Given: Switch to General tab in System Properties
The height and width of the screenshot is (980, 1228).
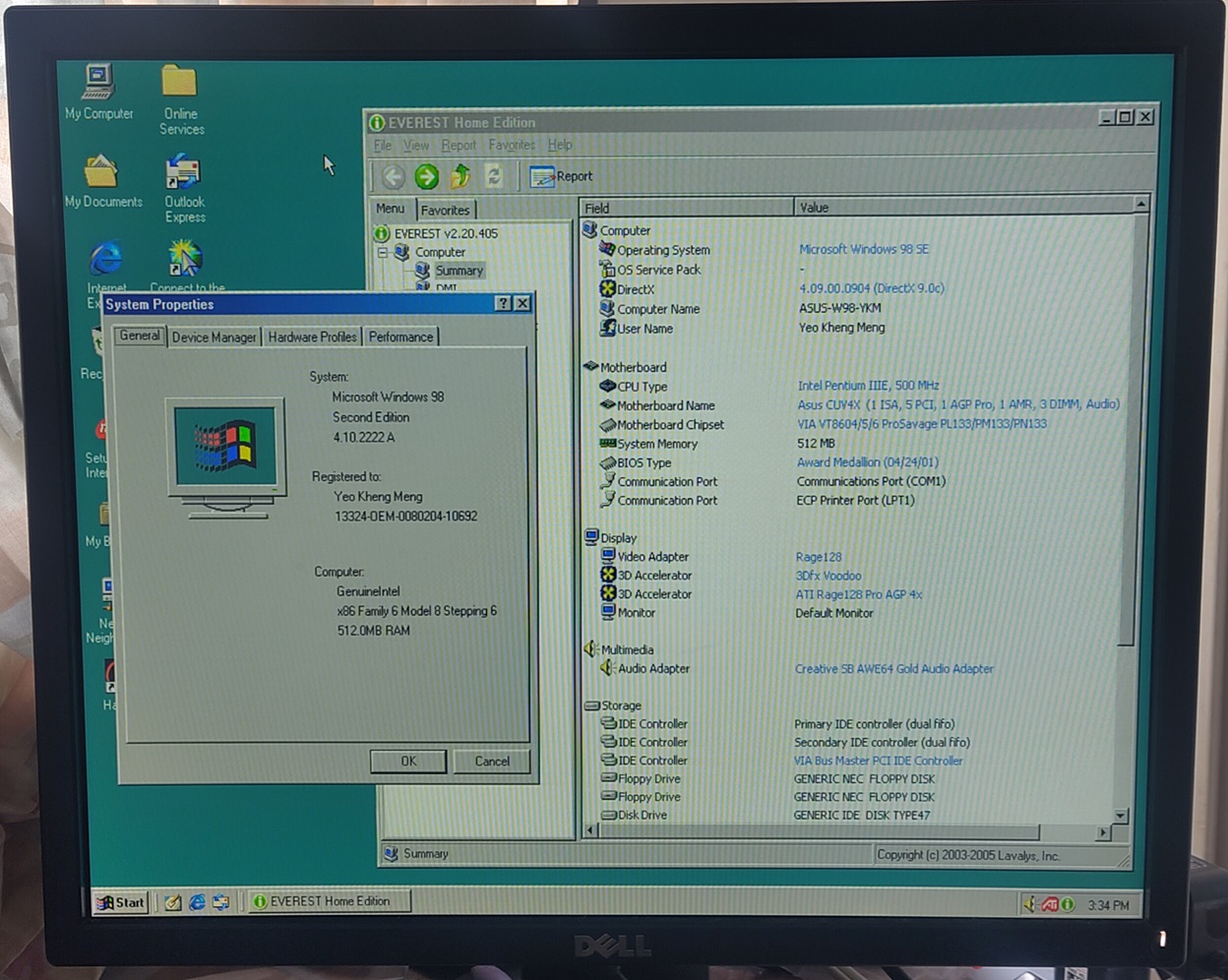Looking at the screenshot, I should pos(139,336).
